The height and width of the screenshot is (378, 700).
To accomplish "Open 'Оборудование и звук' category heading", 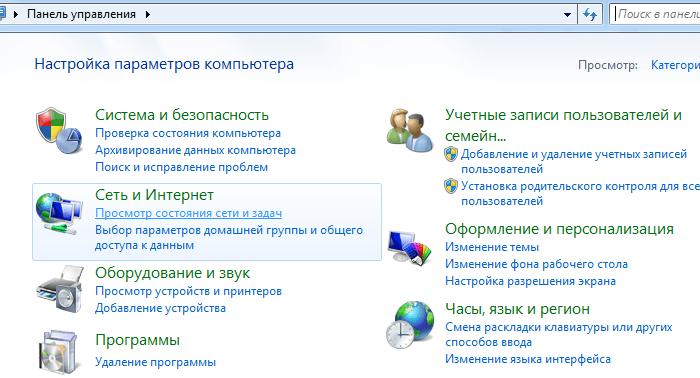I will coord(172,273).
